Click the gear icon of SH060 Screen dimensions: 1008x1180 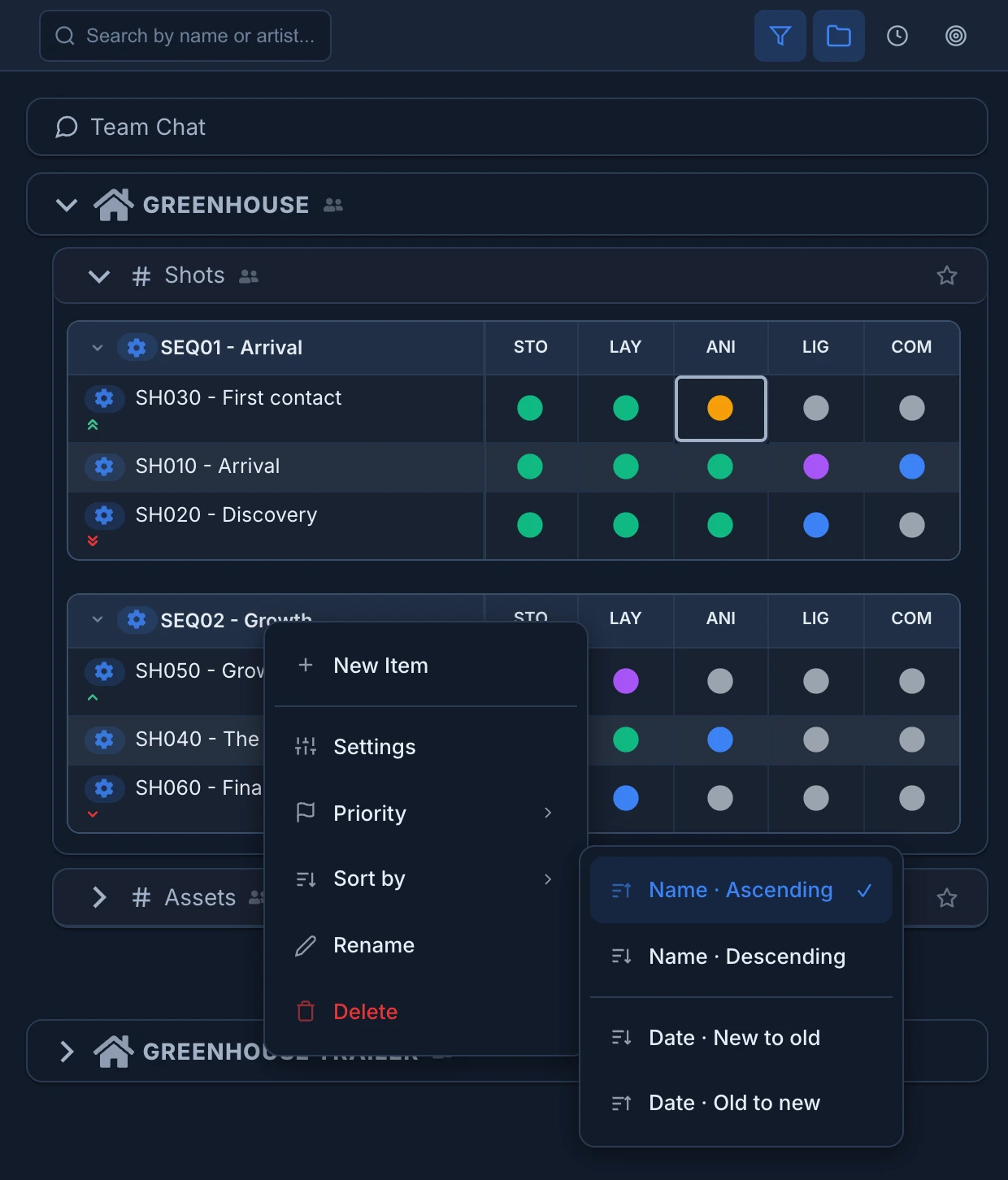click(104, 788)
